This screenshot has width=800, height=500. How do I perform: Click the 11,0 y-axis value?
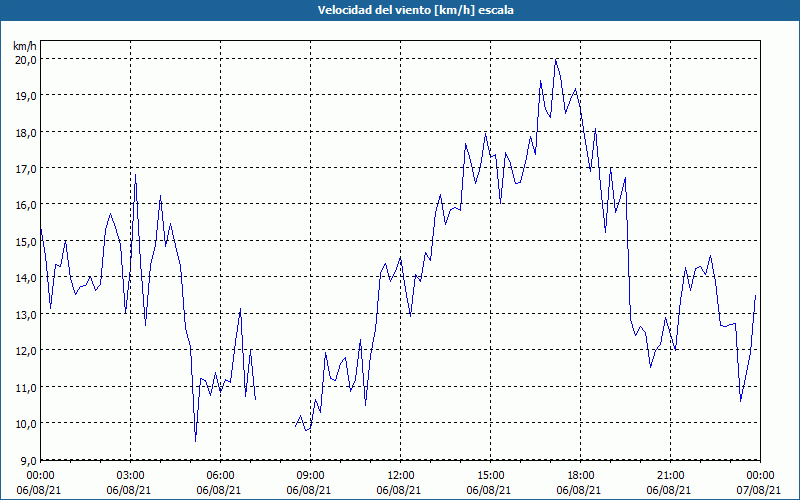tap(26, 387)
